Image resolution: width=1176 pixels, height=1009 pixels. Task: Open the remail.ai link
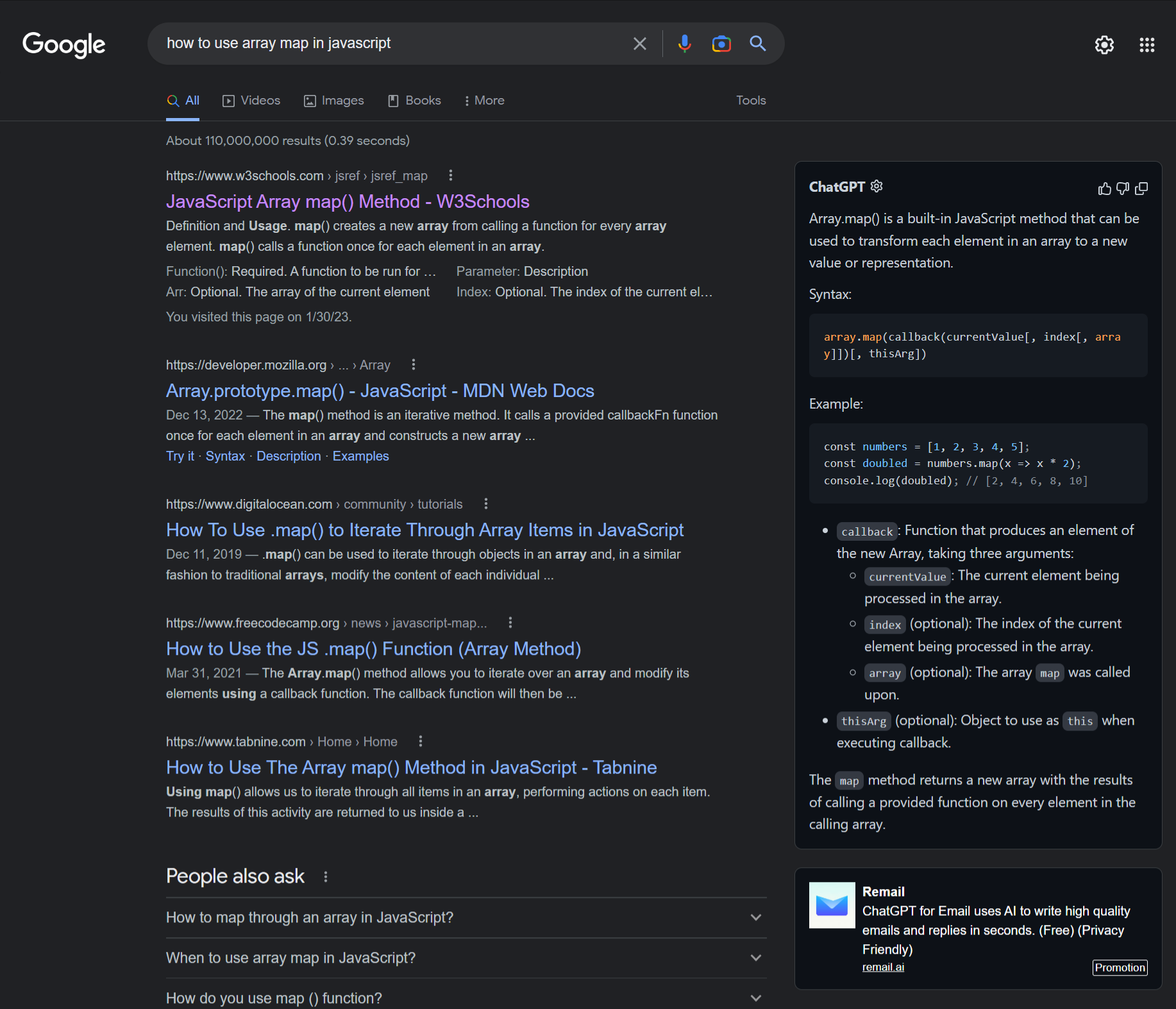[x=883, y=967]
